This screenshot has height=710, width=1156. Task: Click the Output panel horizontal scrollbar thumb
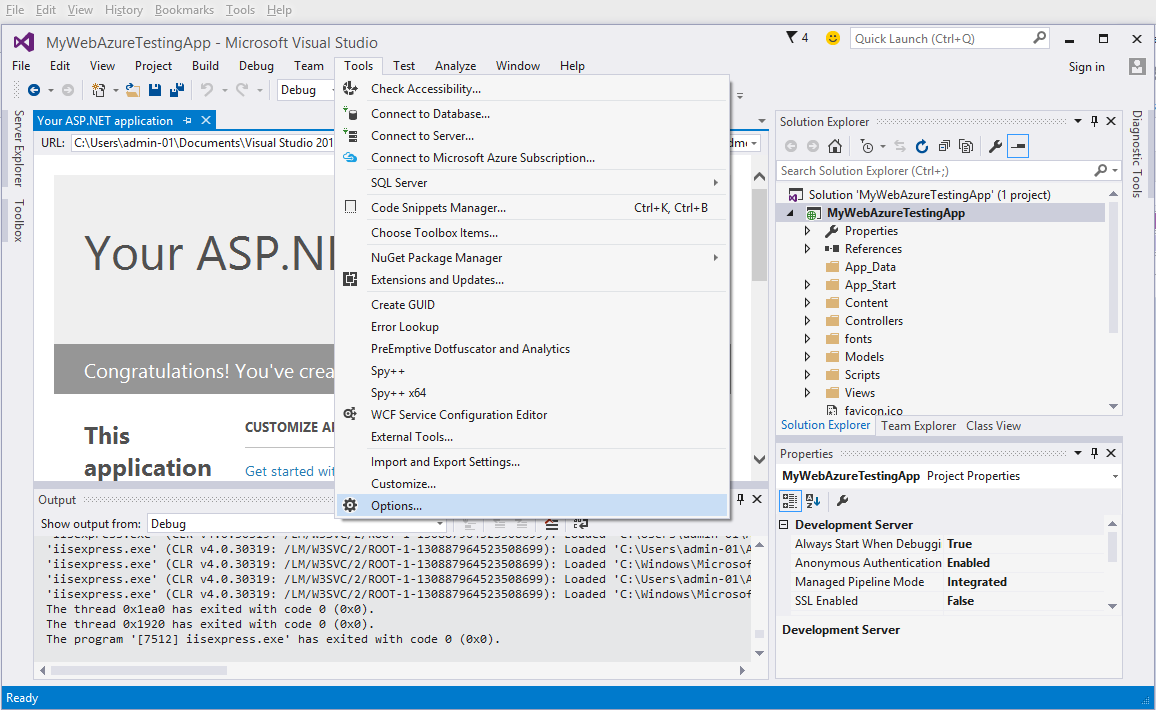(x=139, y=670)
